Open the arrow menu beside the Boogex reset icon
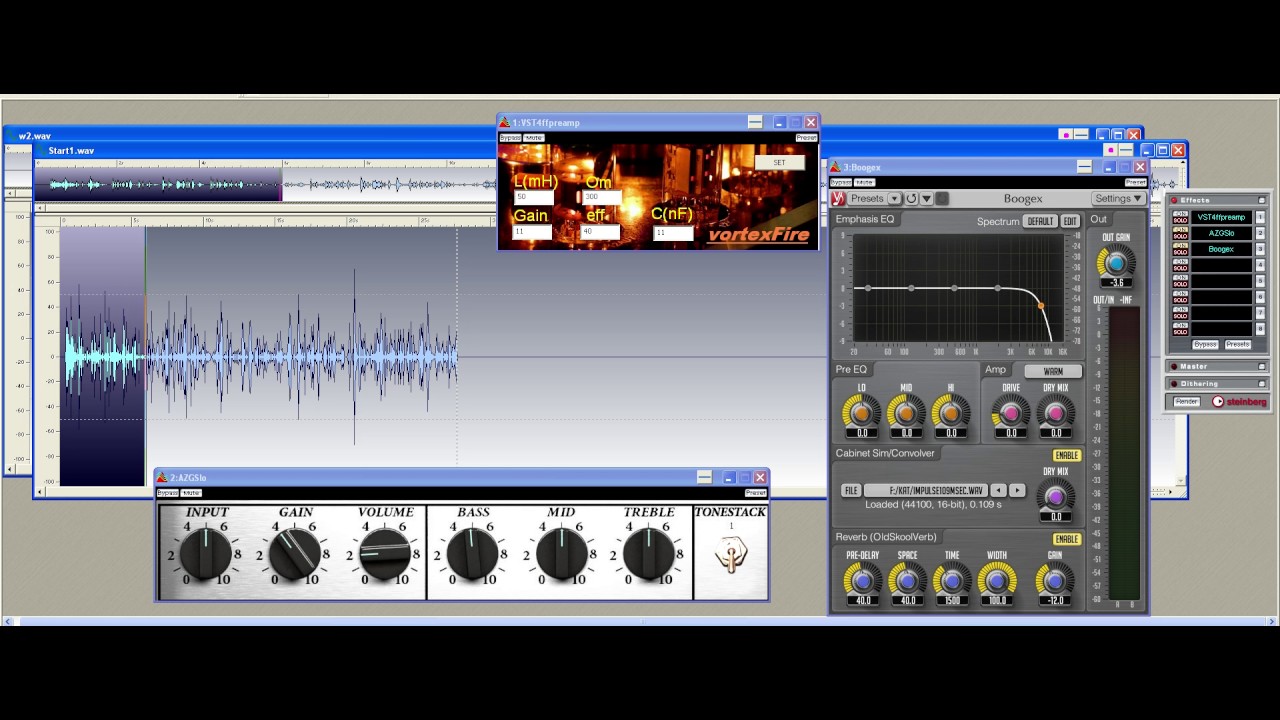Image resolution: width=1280 pixels, height=720 pixels. pos(926,198)
